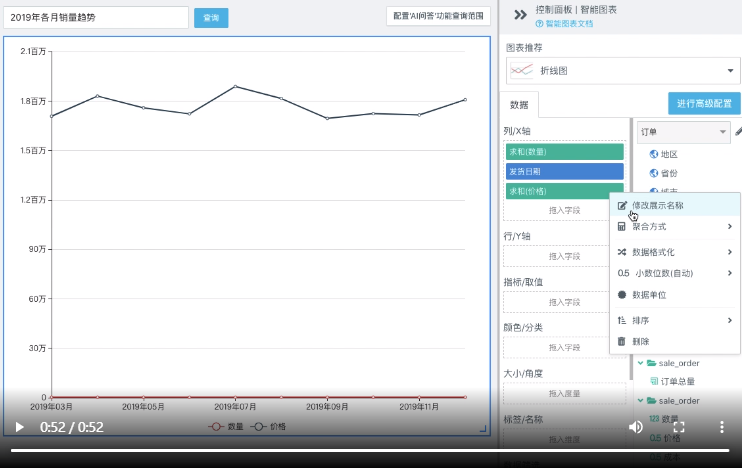
Task: Click the chart resize handle at the corner
Action: tap(483, 429)
